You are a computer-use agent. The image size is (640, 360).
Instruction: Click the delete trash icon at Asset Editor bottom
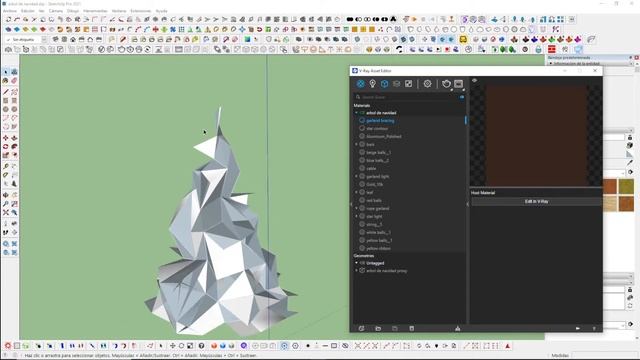point(411,328)
